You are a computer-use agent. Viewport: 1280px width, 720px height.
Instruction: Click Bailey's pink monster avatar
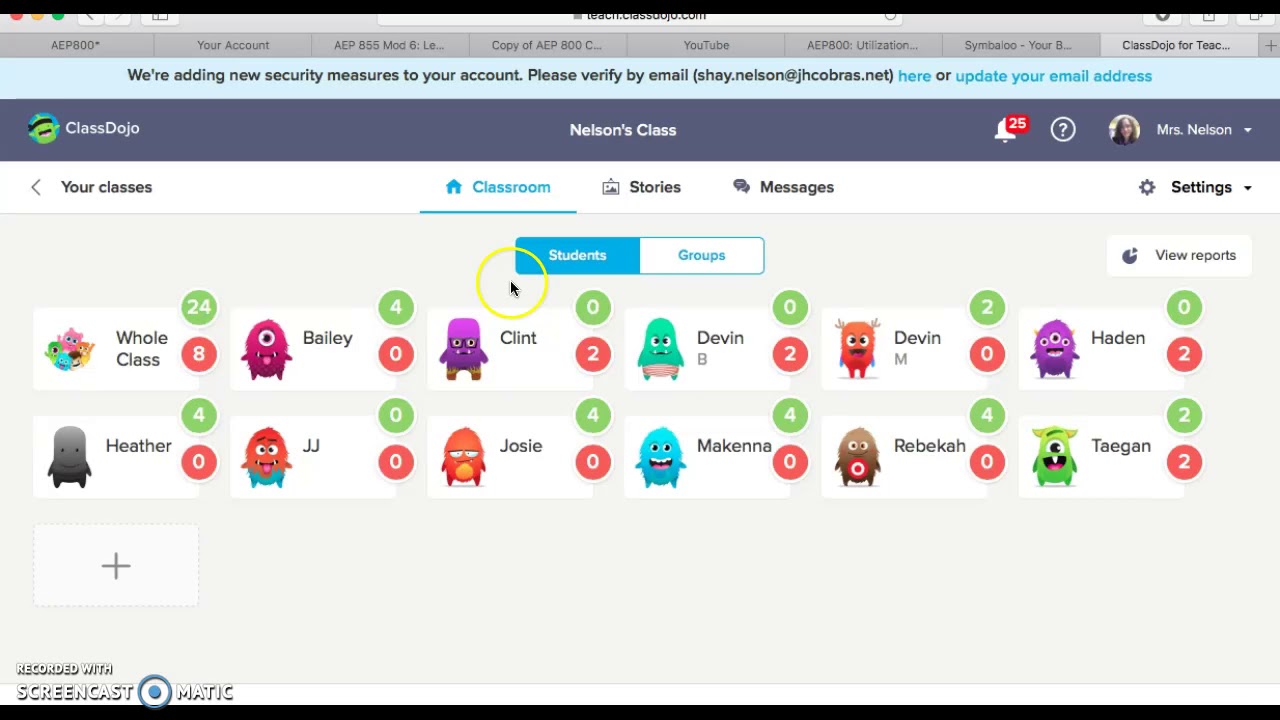click(x=266, y=349)
